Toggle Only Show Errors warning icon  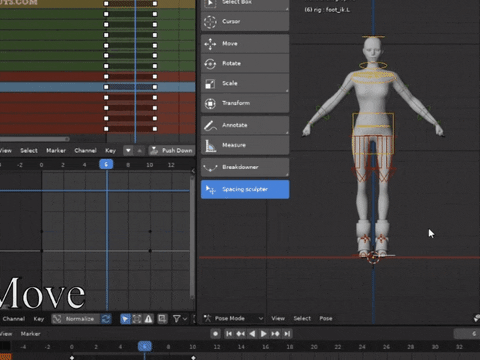[148, 319]
